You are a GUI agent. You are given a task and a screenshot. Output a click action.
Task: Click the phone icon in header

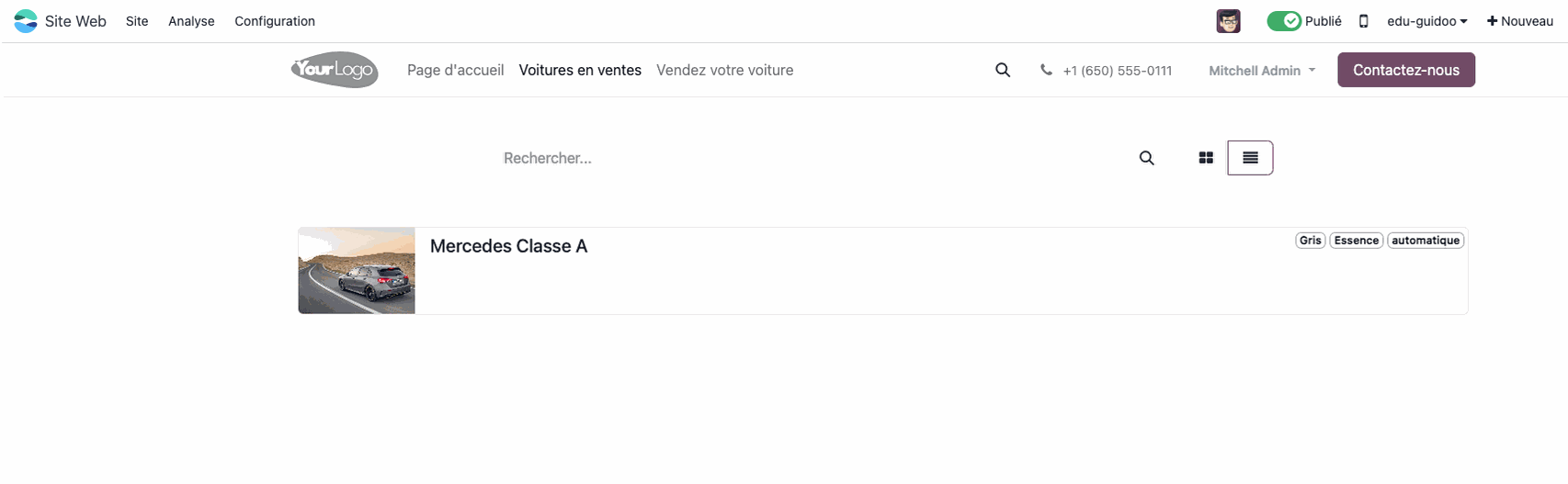1046,70
